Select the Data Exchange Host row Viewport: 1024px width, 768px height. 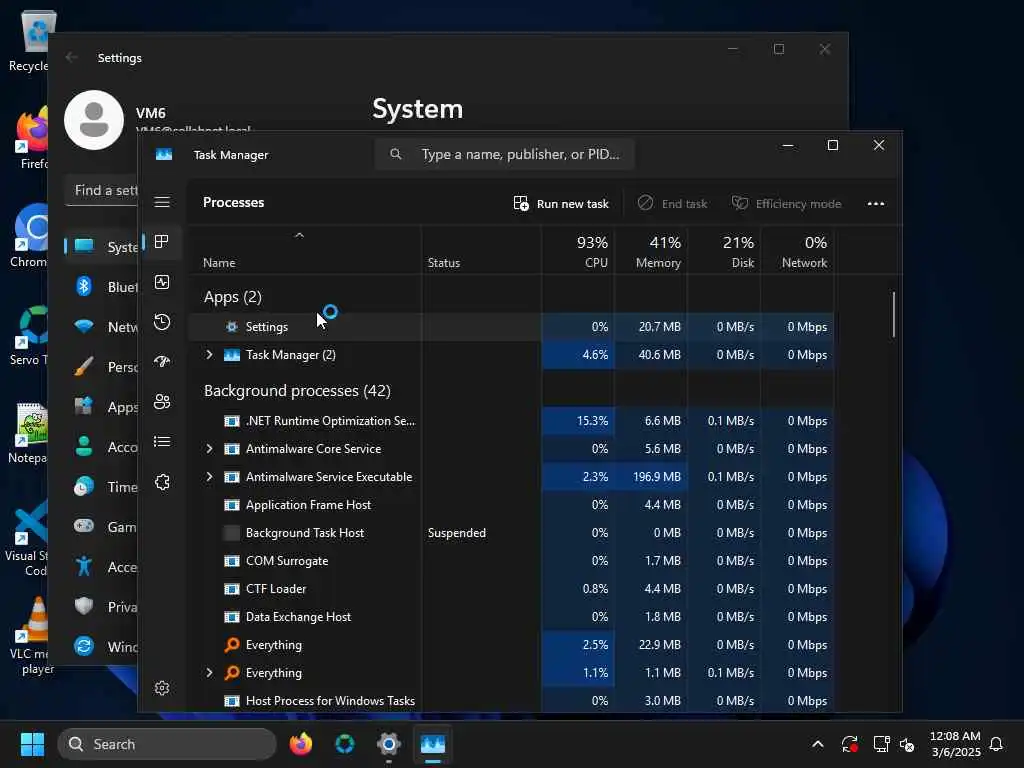(511, 616)
